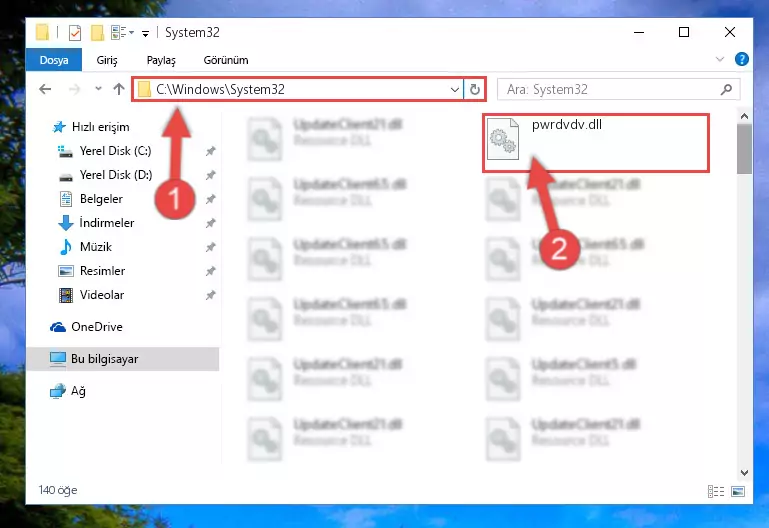769x528 pixels.
Task: Click the 140 öğe status bar text
Action: coord(58,490)
